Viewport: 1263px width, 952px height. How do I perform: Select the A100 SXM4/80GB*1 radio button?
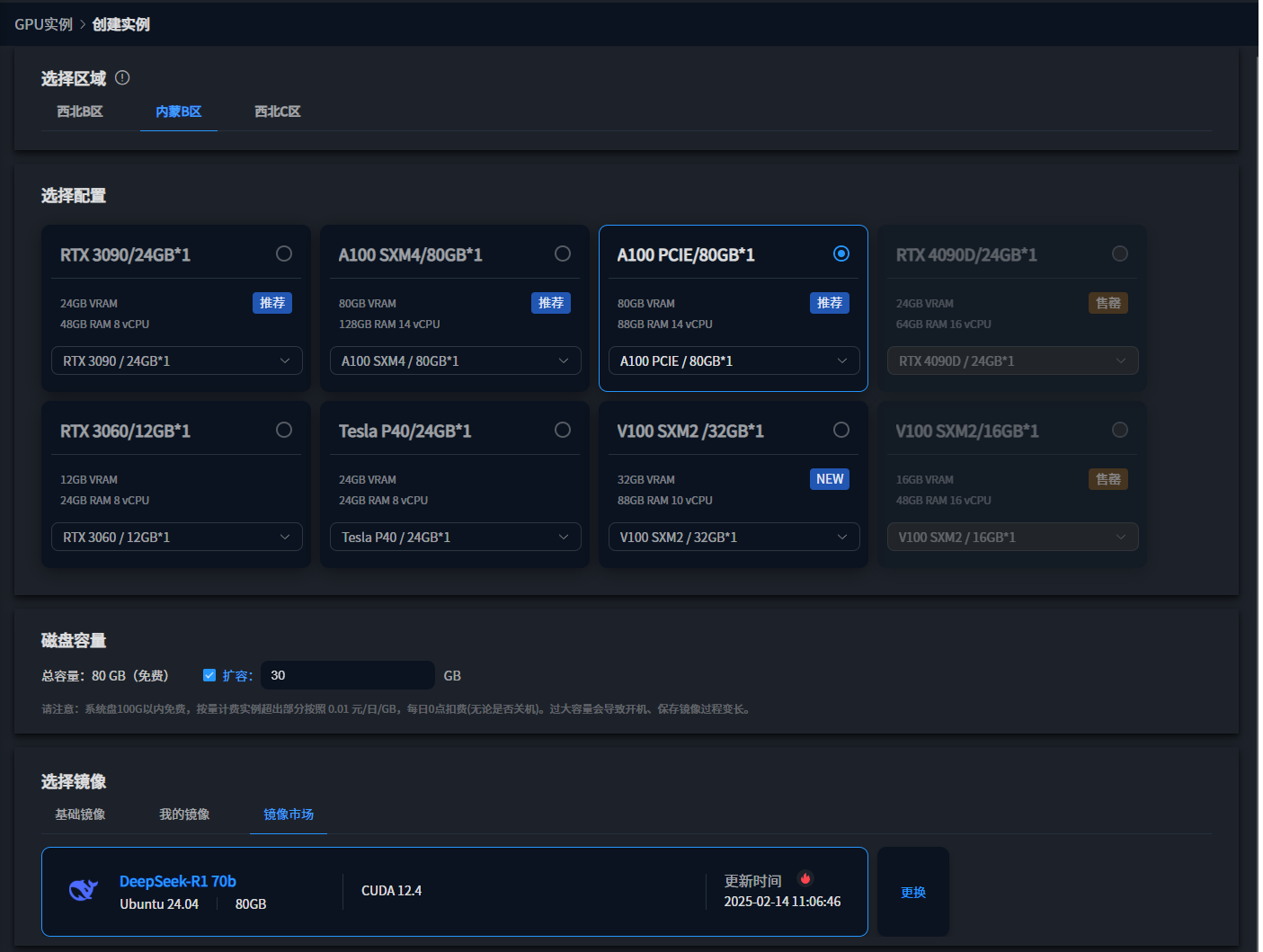click(563, 254)
